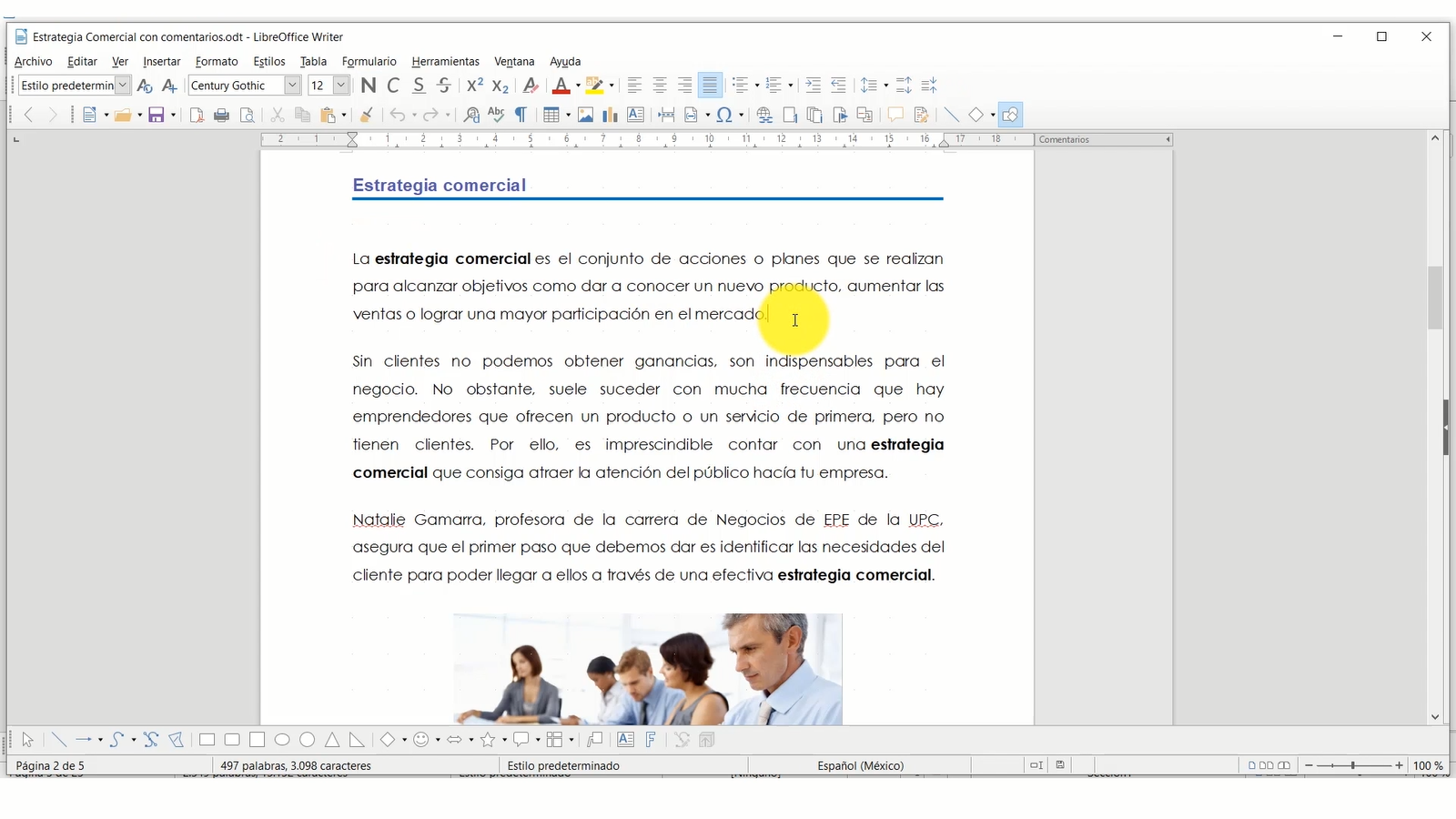The width and height of the screenshot is (1456, 819).
Task: Decrease paragraph spacing
Action: [x=929, y=86]
